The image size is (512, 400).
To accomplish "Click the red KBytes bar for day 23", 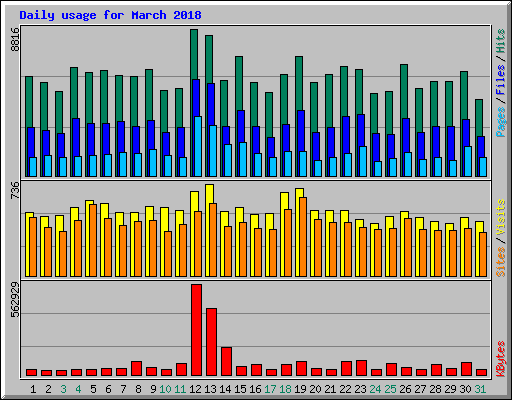I will [x=361, y=368].
